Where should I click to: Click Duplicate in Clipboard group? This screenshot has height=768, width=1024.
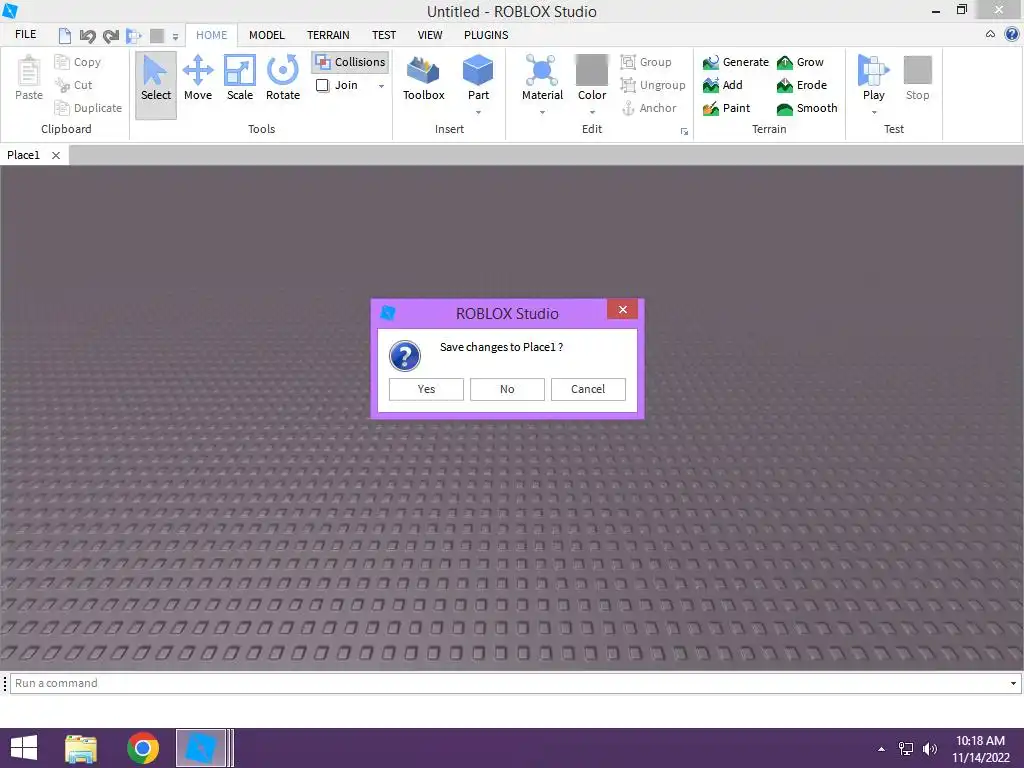[88, 108]
